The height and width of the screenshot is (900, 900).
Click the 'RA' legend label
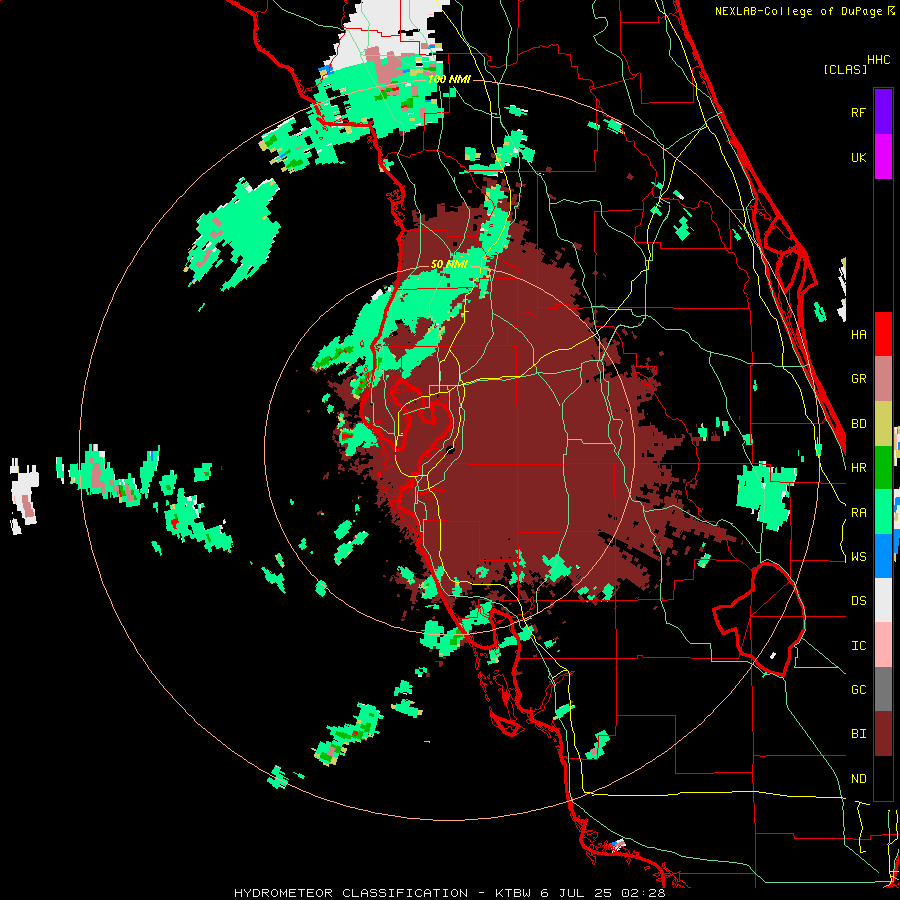[858, 512]
